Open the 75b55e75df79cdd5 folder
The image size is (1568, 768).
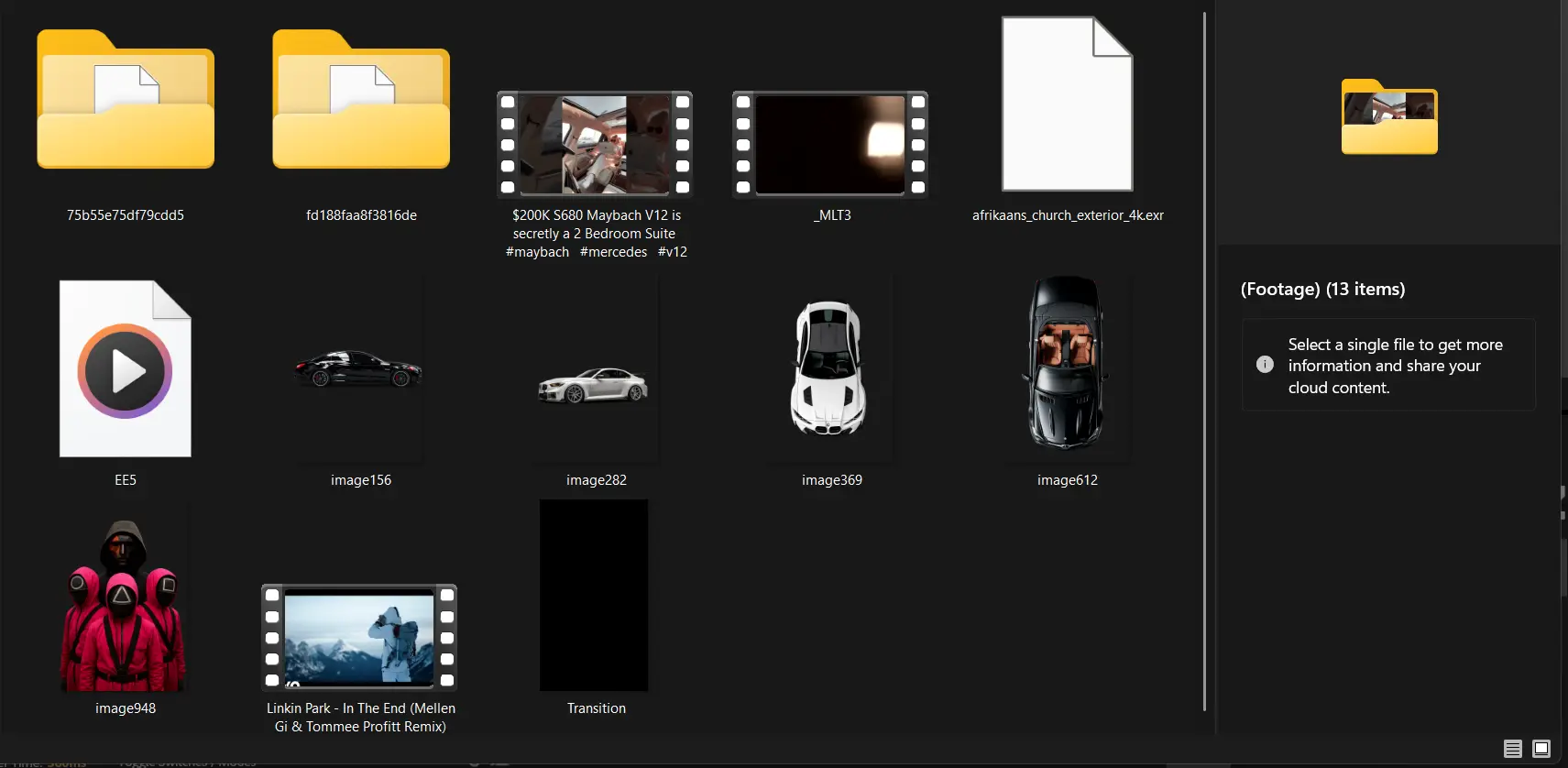point(126,101)
